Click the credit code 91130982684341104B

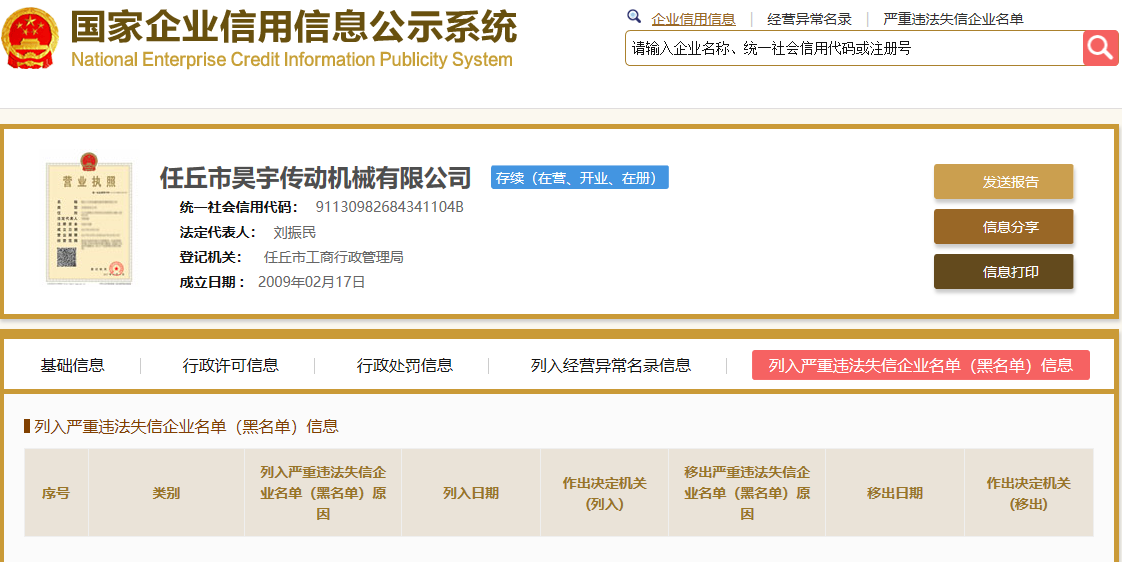[x=390, y=208]
